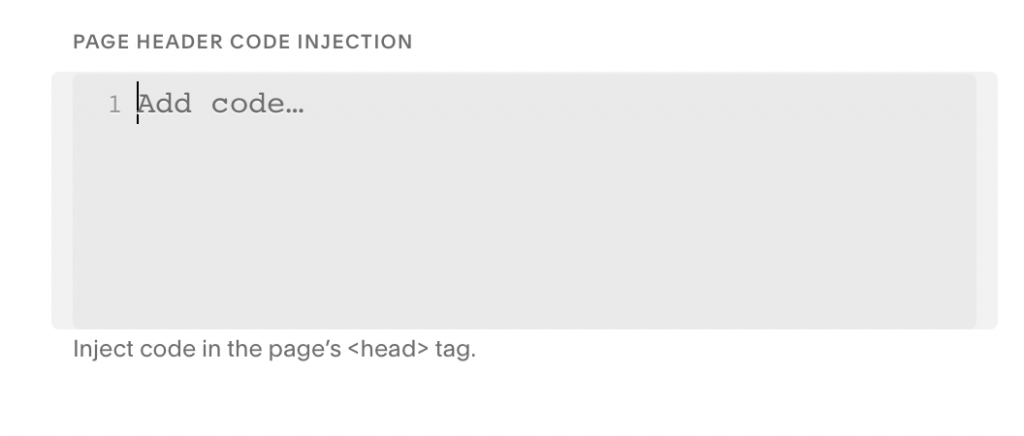This screenshot has width=1024, height=436.
Task: Place cursor at start of line 1
Action: 139,104
